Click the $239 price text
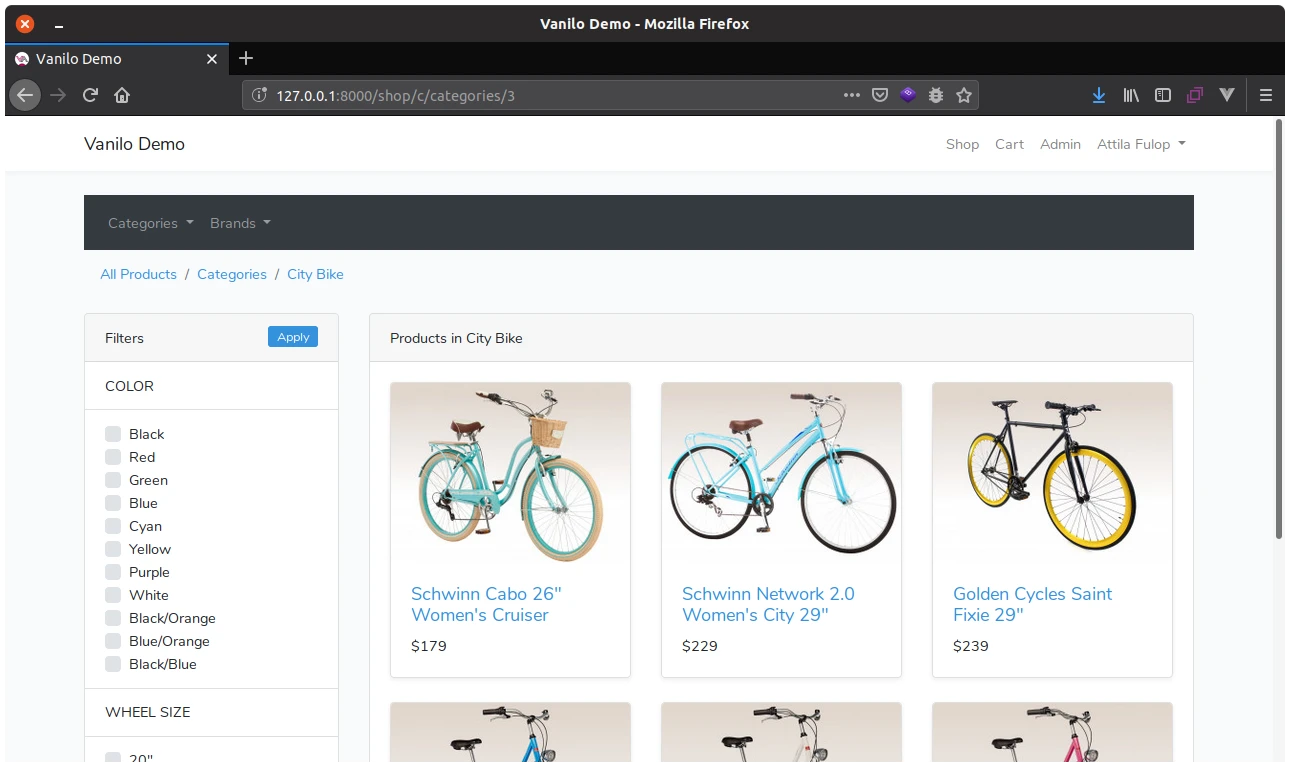 [971, 646]
